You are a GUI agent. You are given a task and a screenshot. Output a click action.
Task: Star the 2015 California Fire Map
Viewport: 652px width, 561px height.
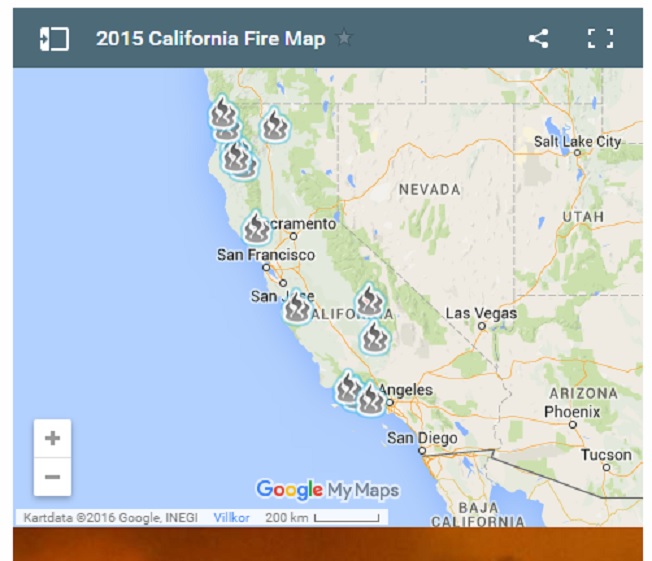[x=344, y=39]
